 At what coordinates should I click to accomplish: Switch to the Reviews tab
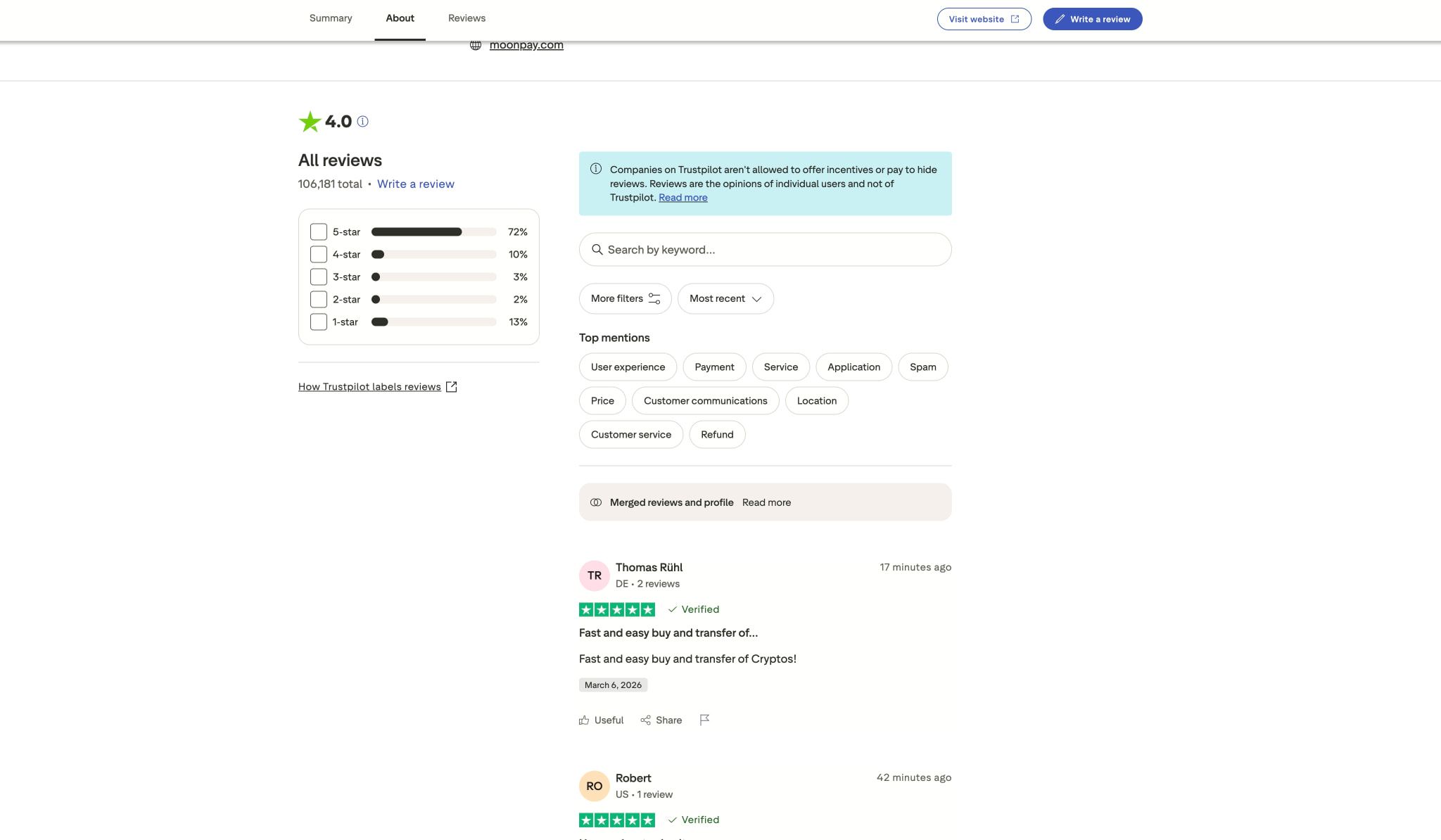click(x=466, y=18)
